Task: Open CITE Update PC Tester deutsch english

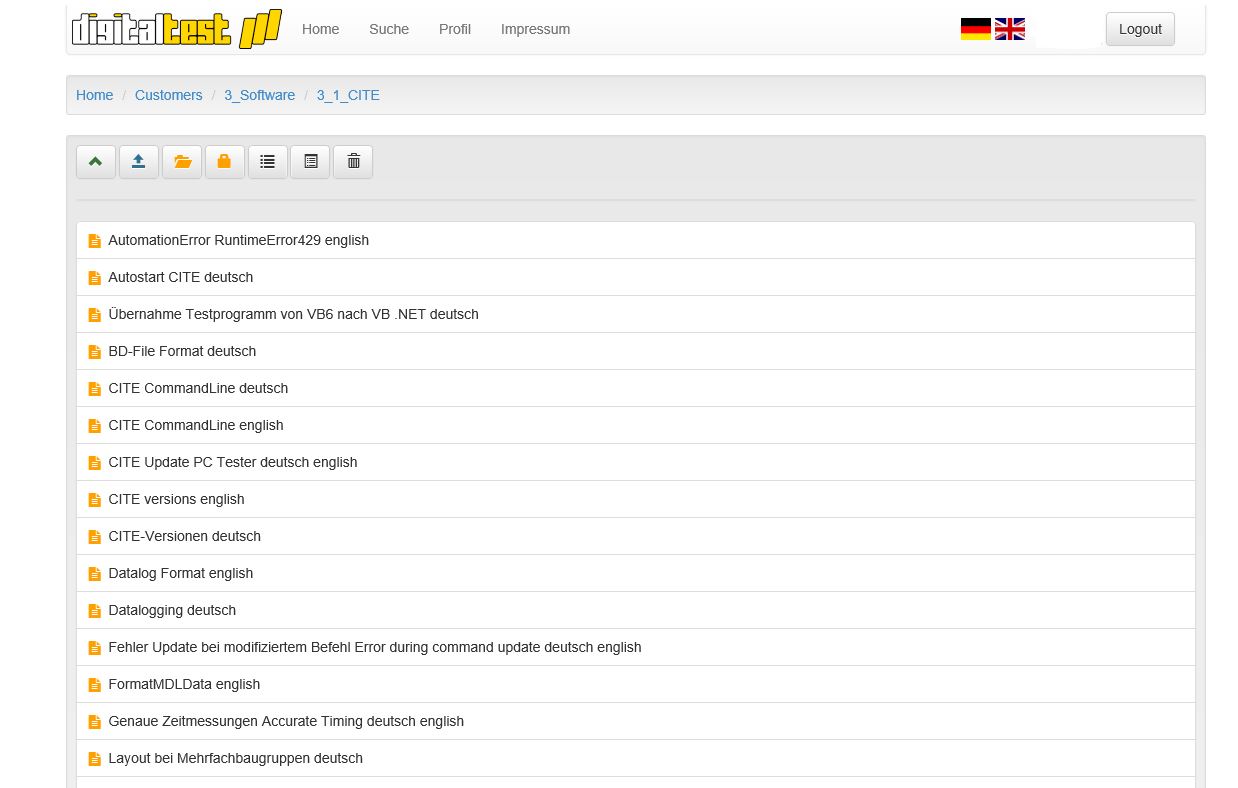Action: [233, 462]
